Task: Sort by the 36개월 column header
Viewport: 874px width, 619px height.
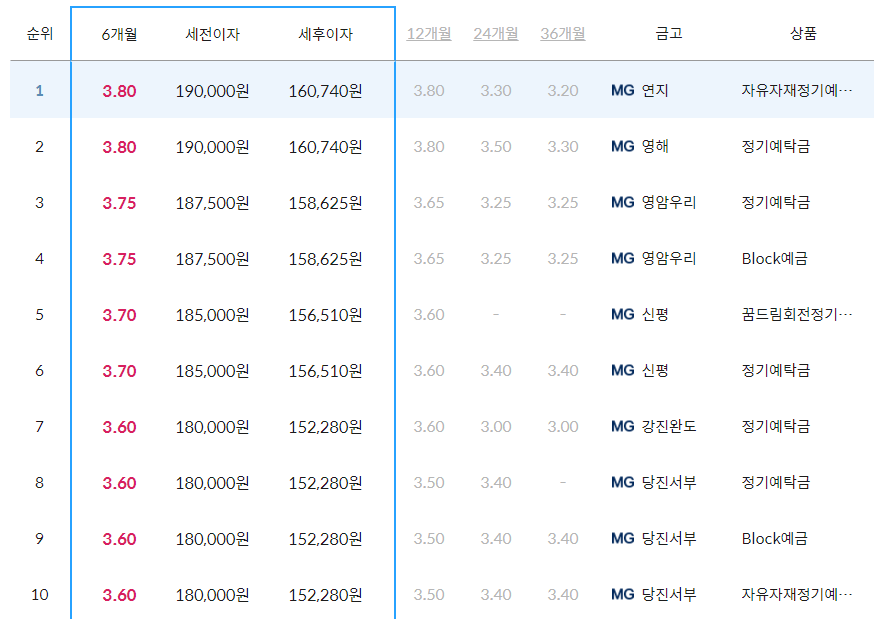Action: click(x=562, y=34)
